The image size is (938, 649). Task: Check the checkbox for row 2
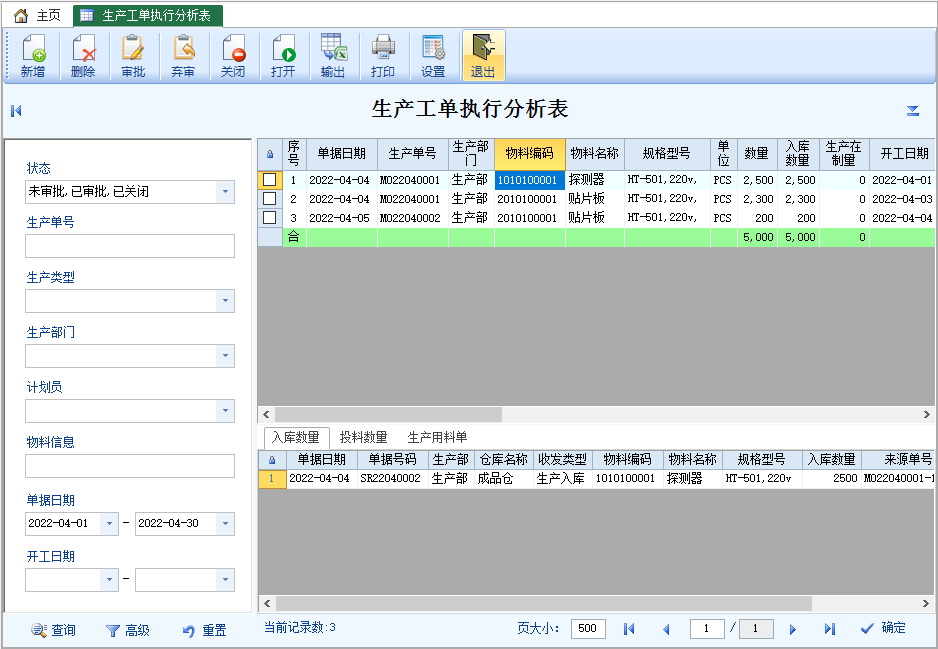[x=270, y=199]
